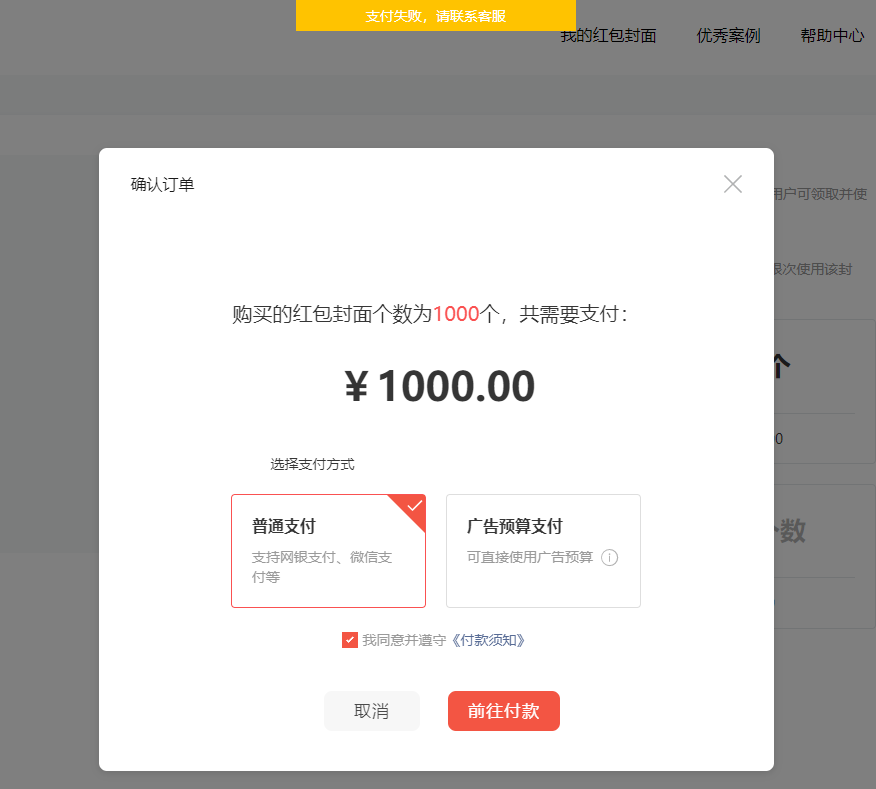Open 帮助中心 in top navigation
876x789 pixels.
[x=832, y=36]
